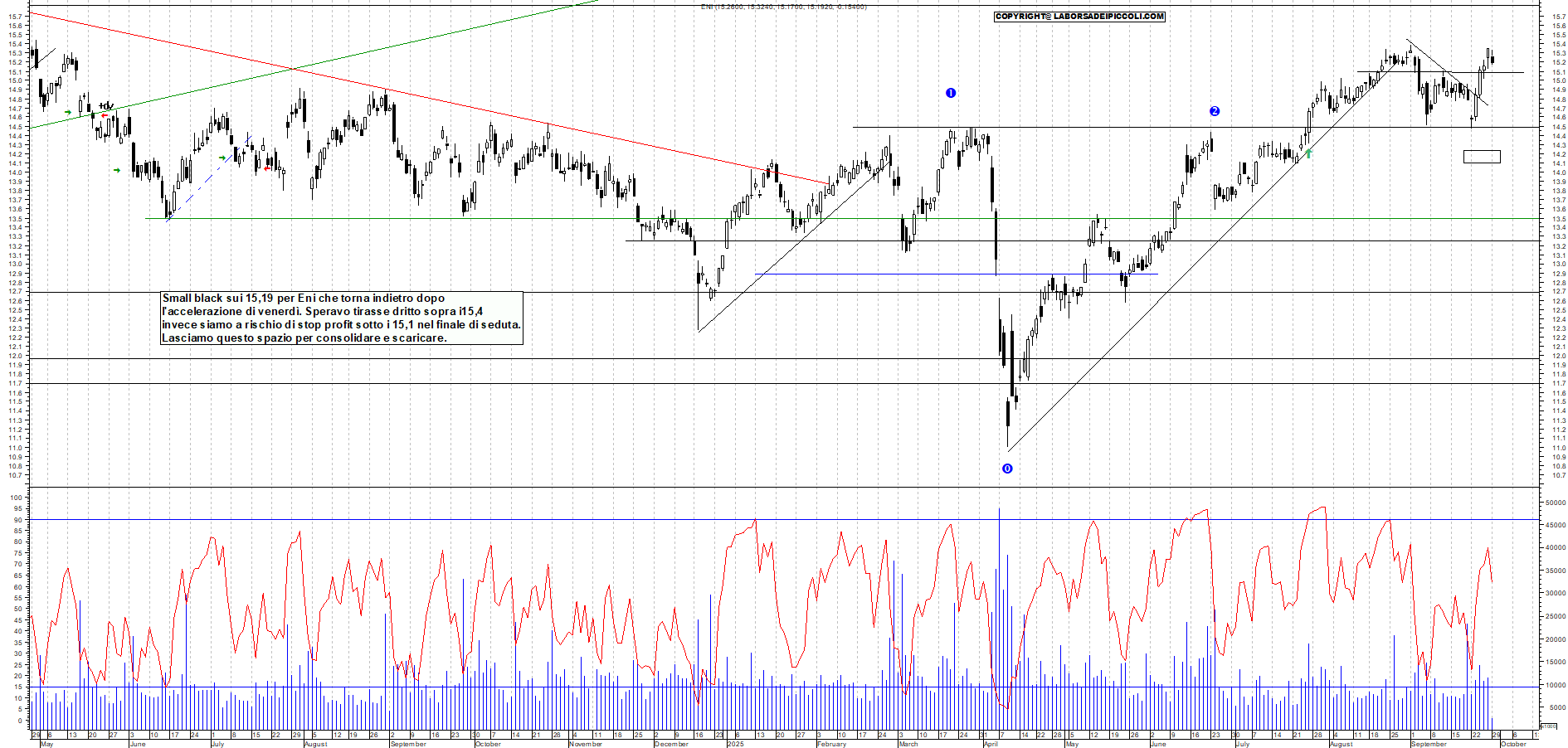This screenshot has width=1568, height=748.
Task: Click the blue circle marker numbered 1
Action: (951, 93)
